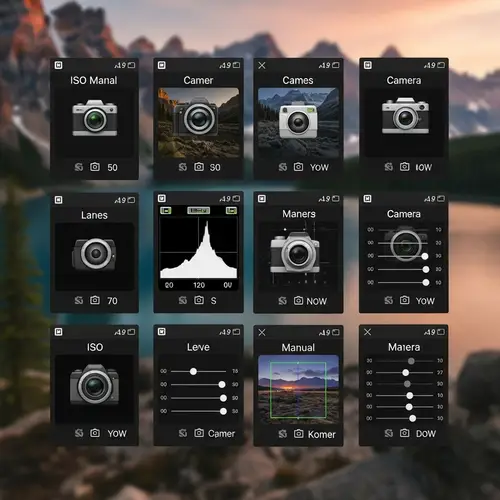500x500 pixels.
Task: Click the S icon in the Camer card footer
Action: [x=183, y=167]
